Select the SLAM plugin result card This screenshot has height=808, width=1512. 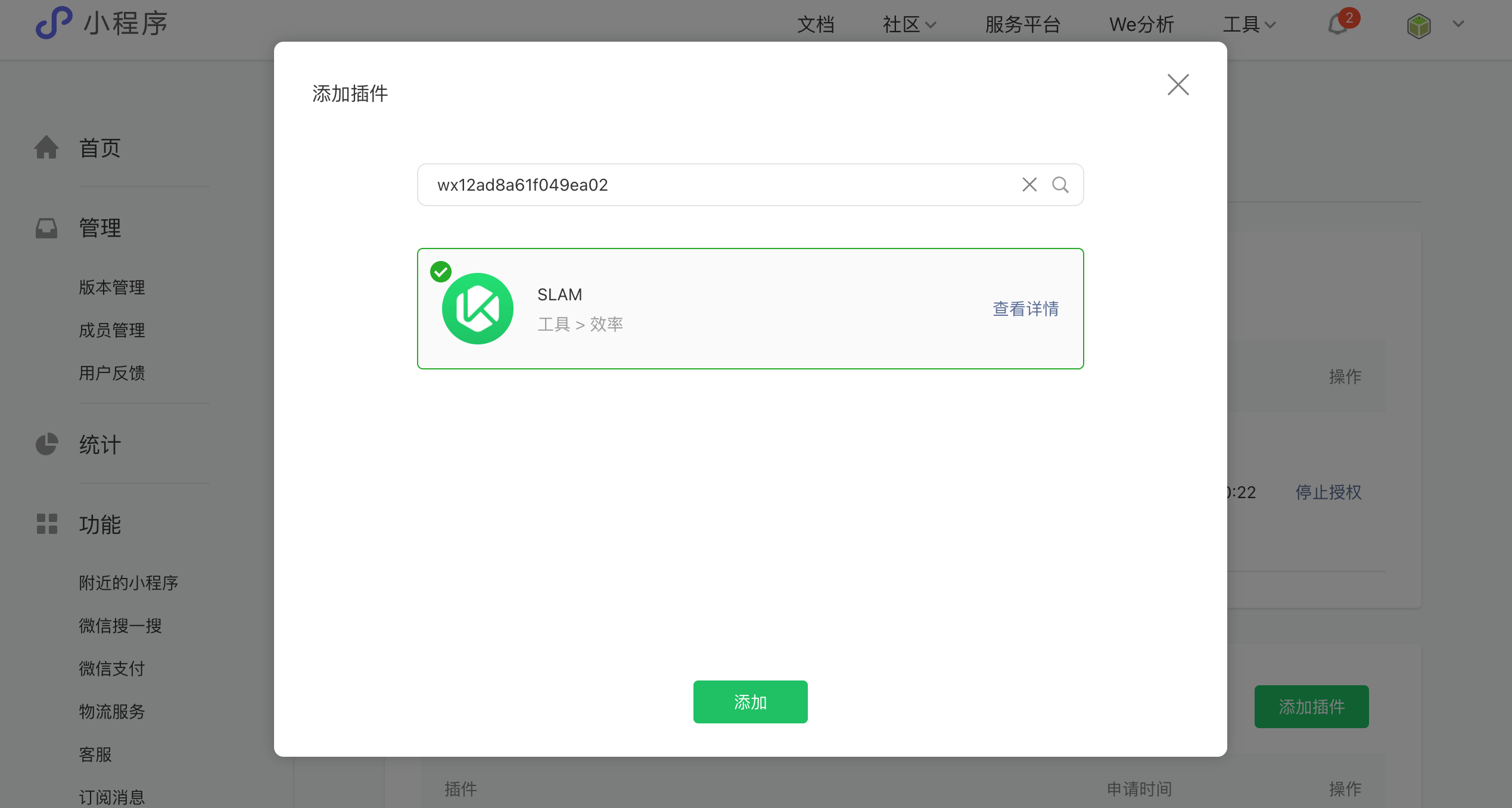750,309
